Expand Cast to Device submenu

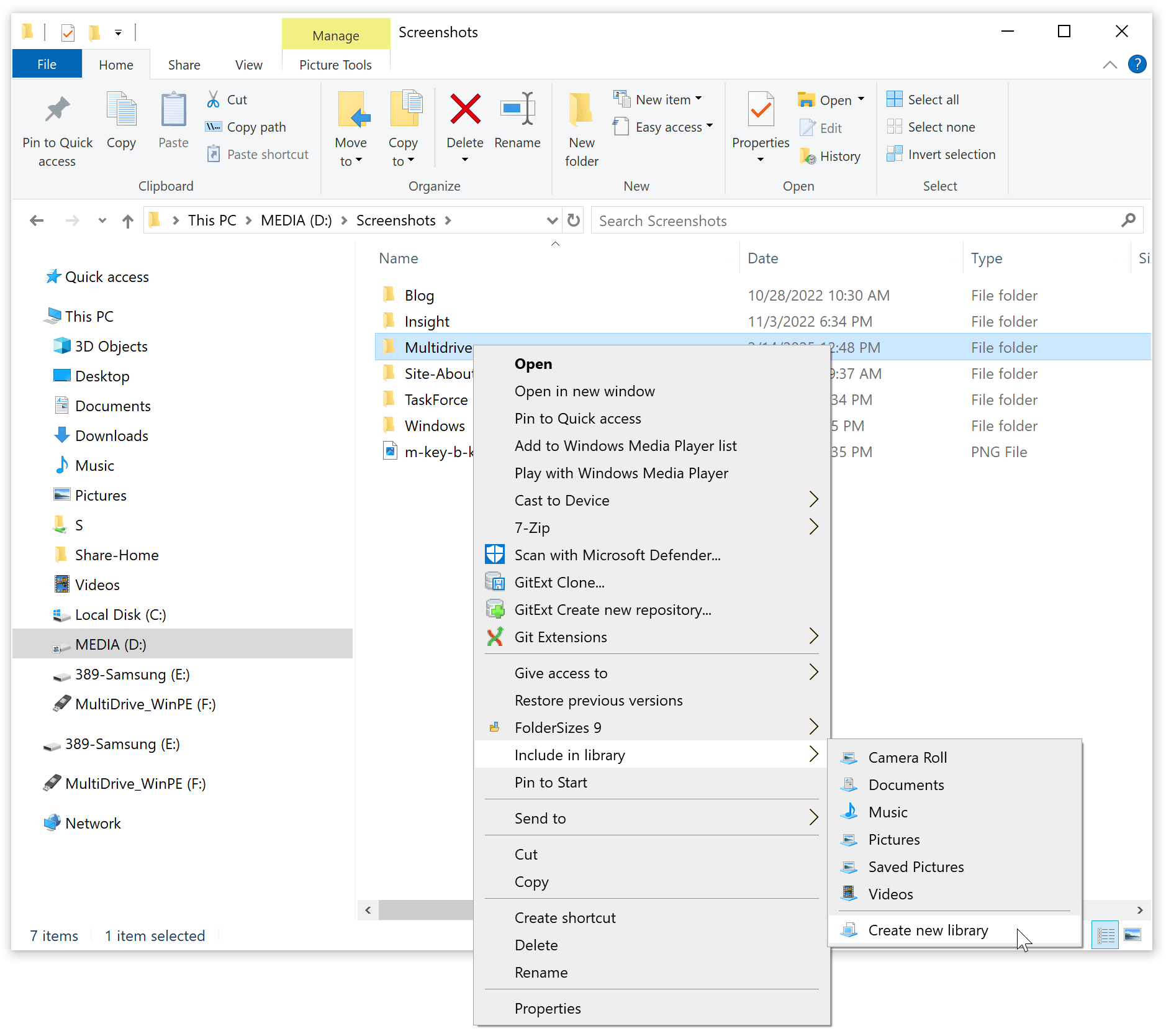click(x=813, y=499)
